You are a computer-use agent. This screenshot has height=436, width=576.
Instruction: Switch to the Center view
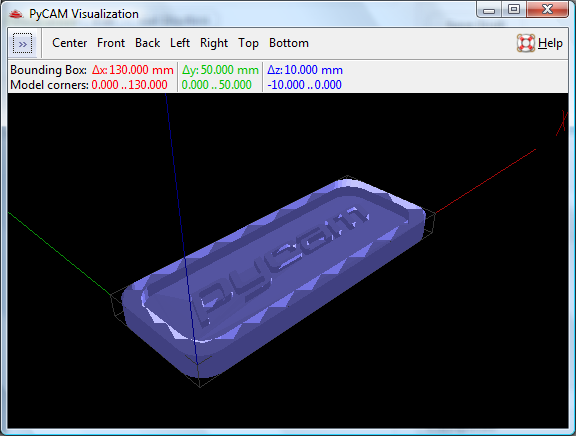[69, 43]
